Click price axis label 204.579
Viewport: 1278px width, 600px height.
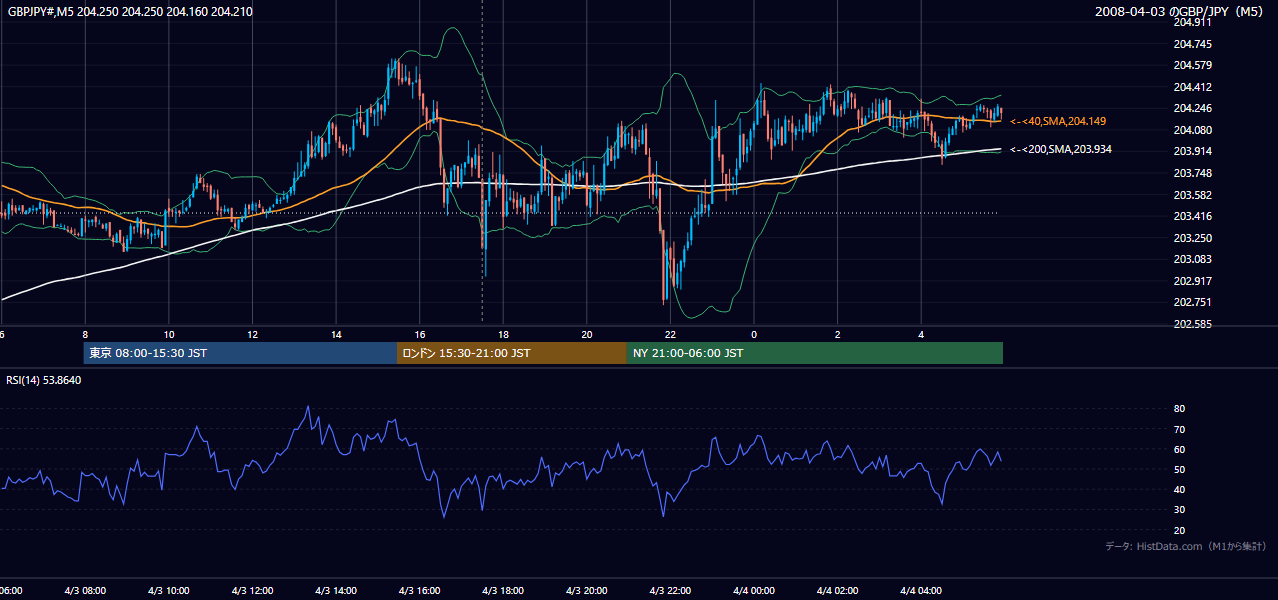pos(1192,65)
